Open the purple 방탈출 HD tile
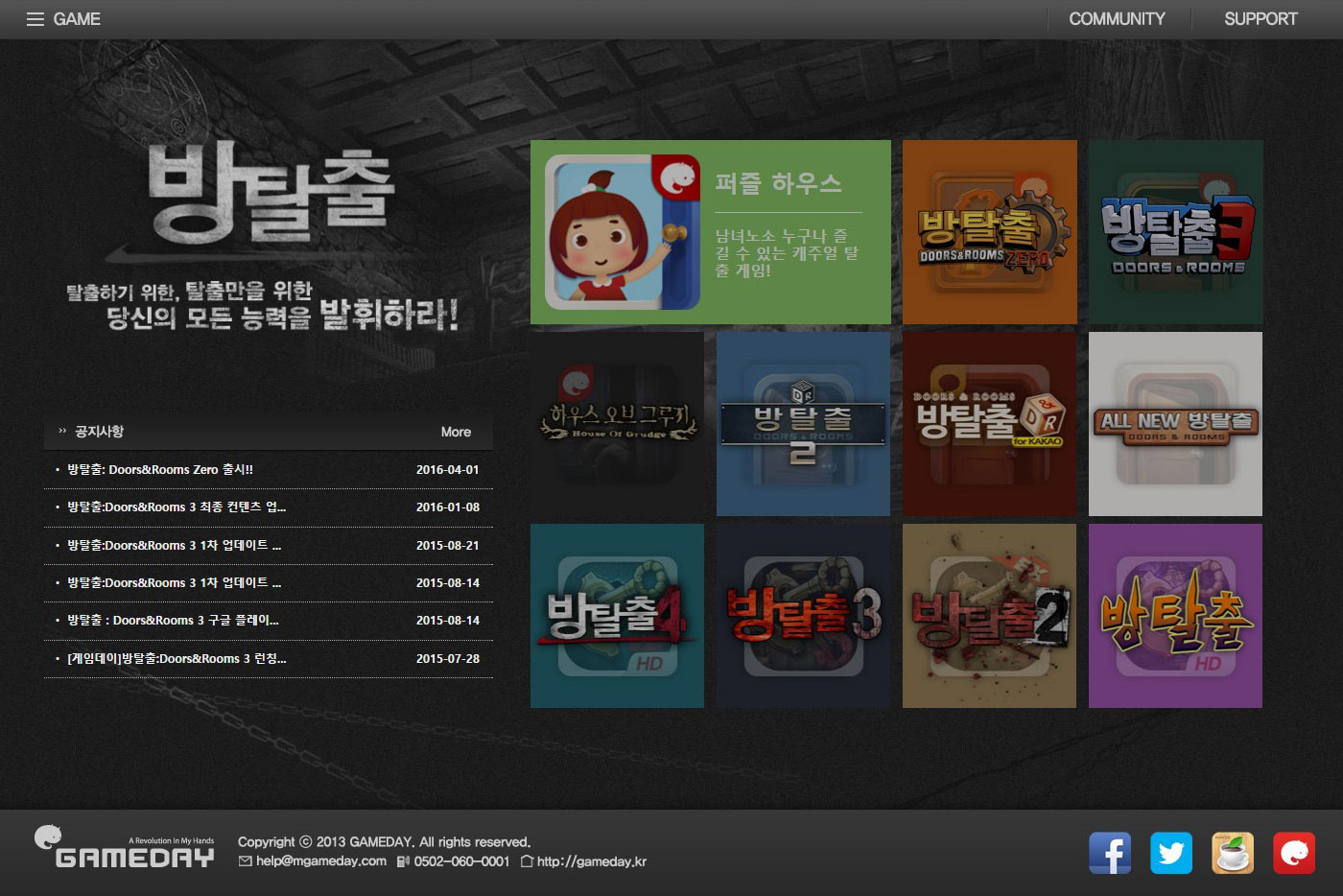The height and width of the screenshot is (896, 1343). (1175, 616)
